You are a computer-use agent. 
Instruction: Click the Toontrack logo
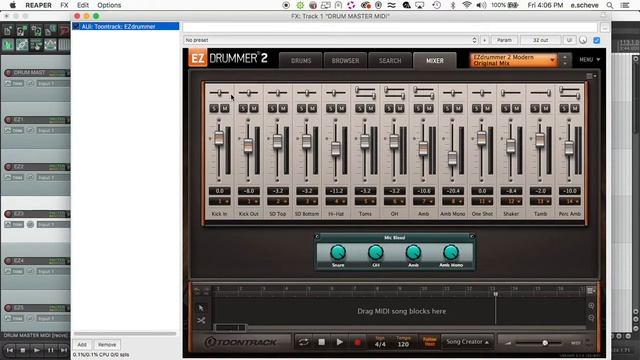pos(241,342)
